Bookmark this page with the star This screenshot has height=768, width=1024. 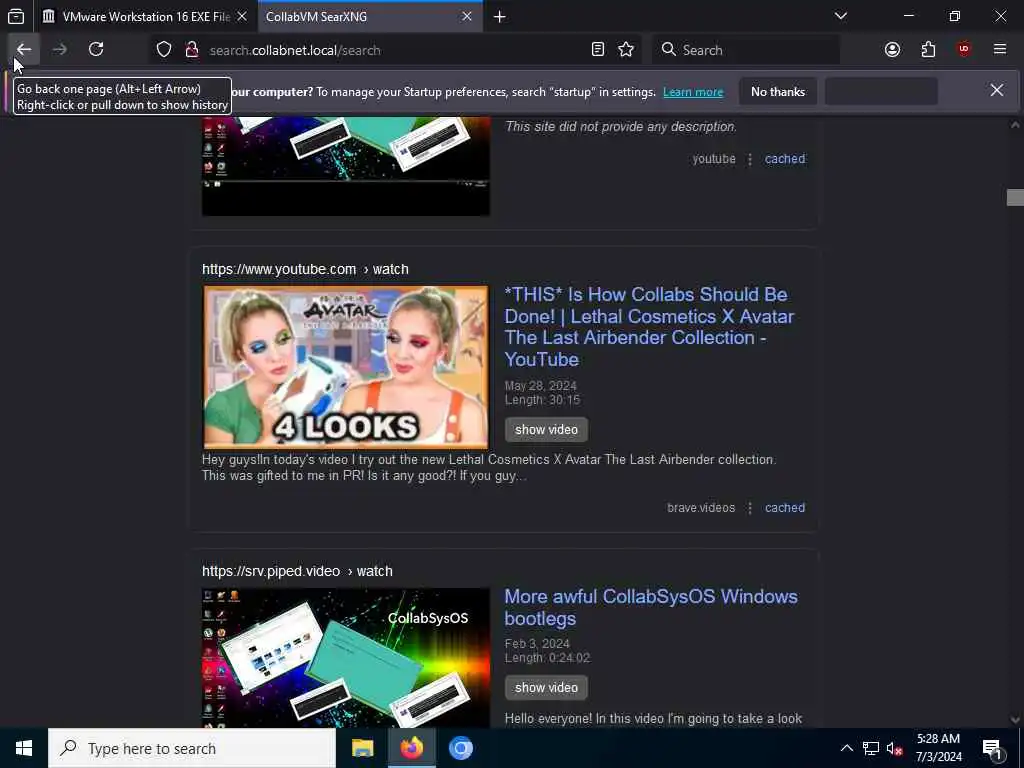coord(626,50)
